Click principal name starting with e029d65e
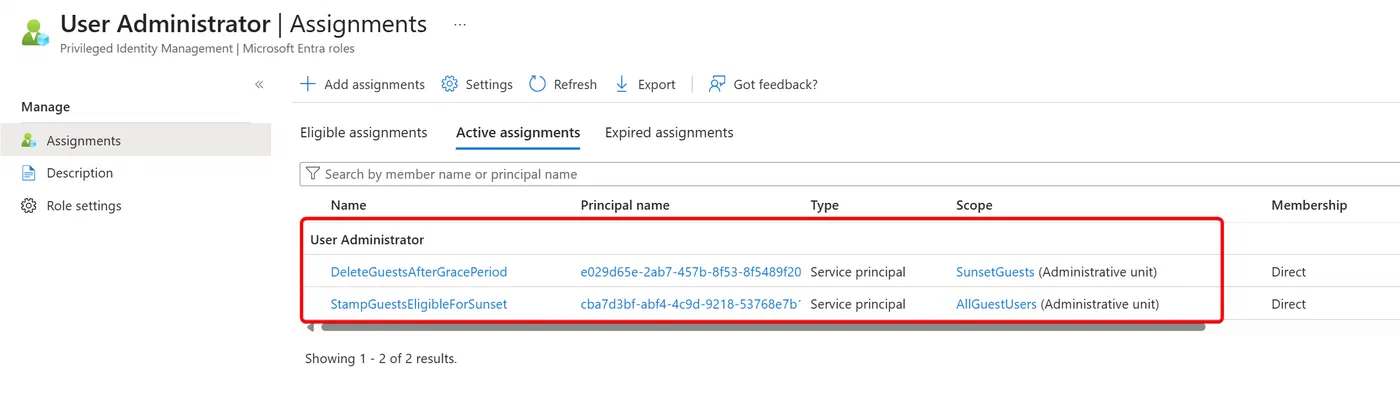This screenshot has height=420, width=1400. [x=691, y=272]
